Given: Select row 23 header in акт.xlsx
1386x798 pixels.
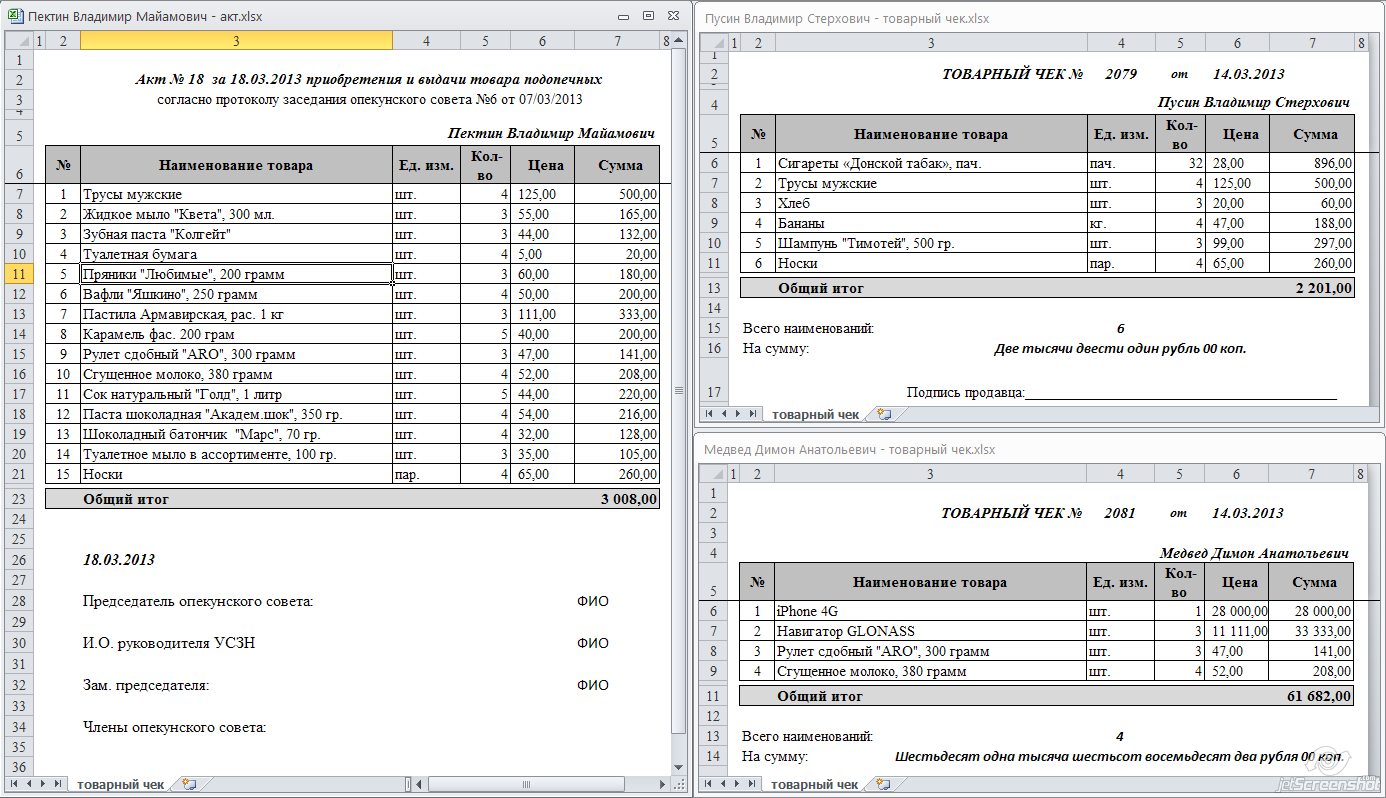Looking at the screenshot, I should 19,498.
